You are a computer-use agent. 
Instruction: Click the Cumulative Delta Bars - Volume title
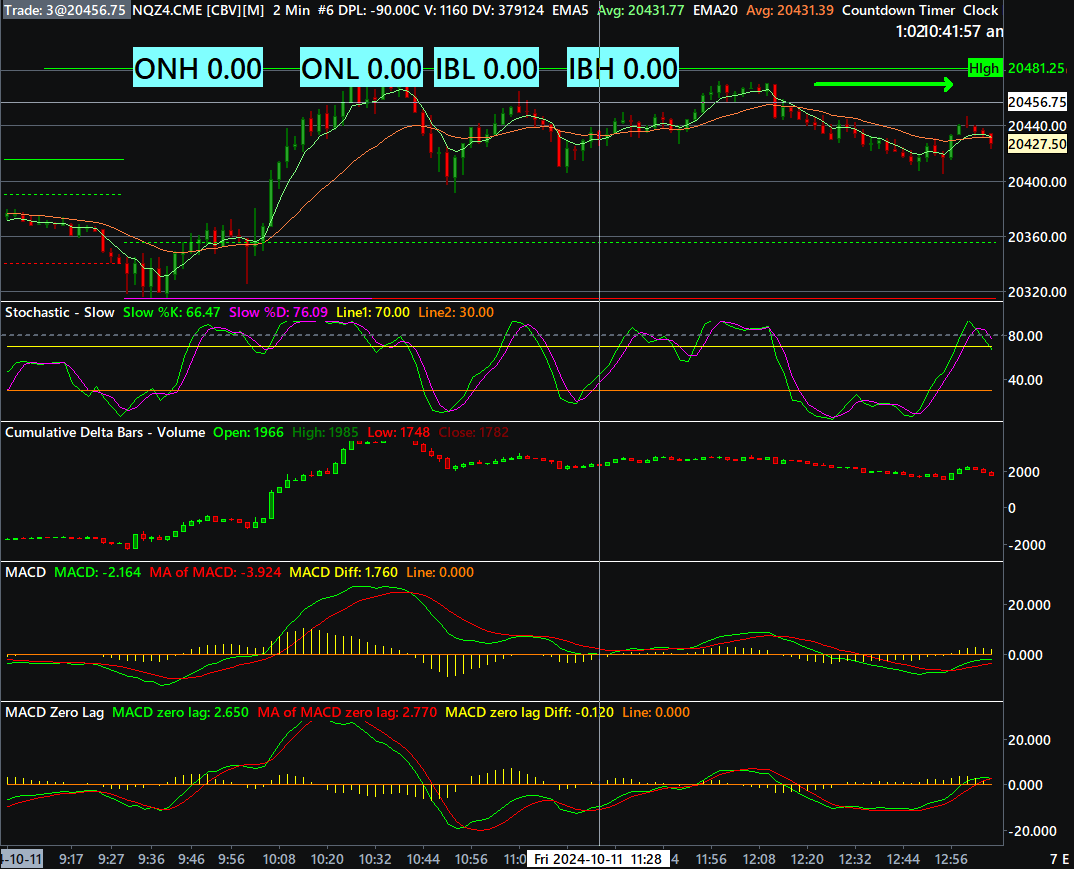click(105, 432)
